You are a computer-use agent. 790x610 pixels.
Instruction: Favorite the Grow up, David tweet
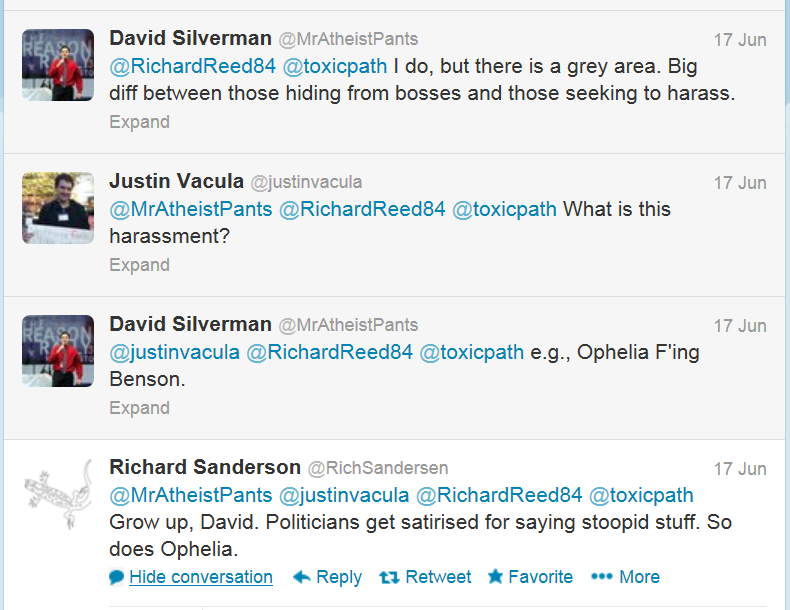point(540,577)
